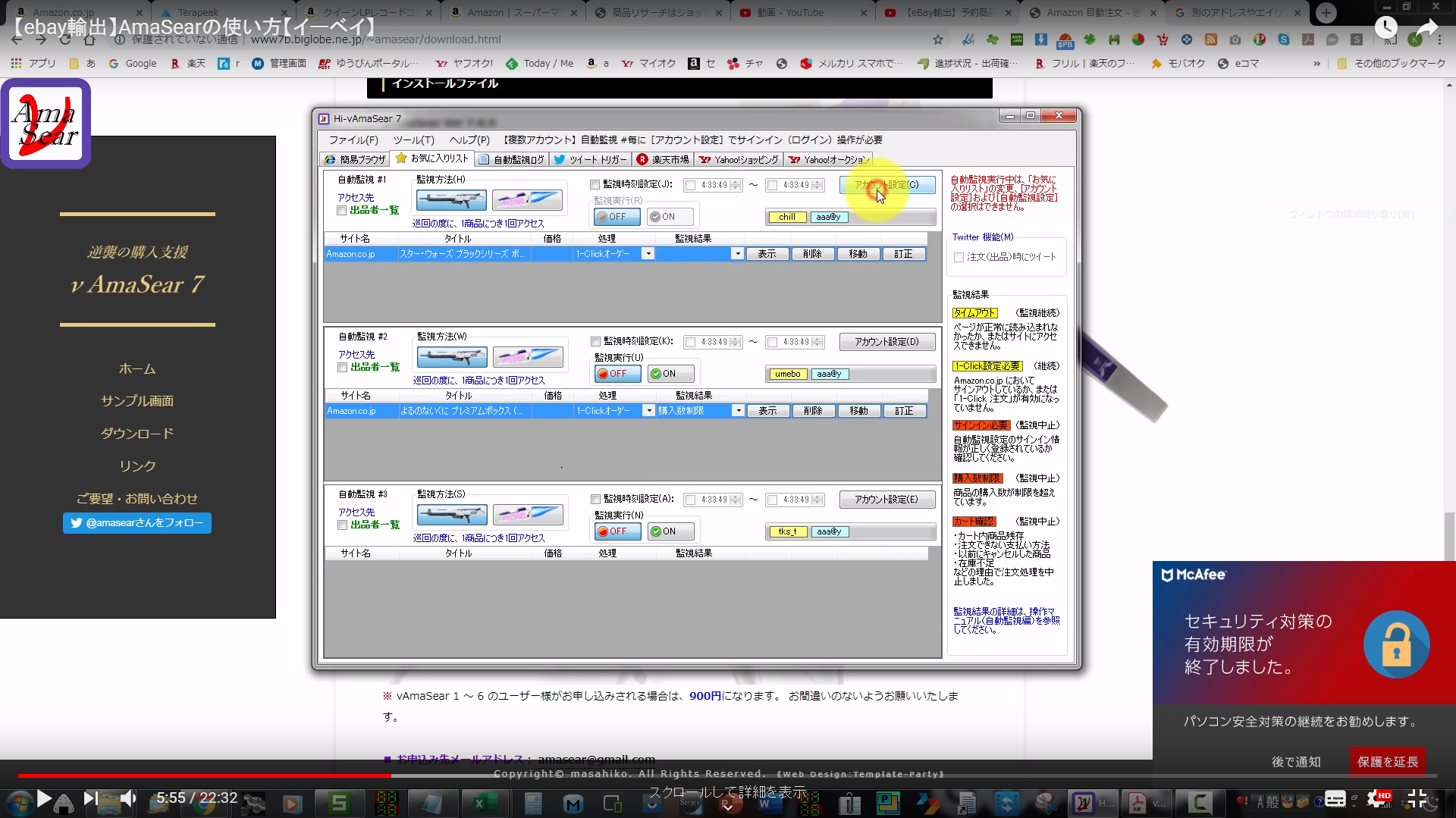Open ヘルプ(P) menu in AmaSear
1456x818 pixels.
coord(469,140)
